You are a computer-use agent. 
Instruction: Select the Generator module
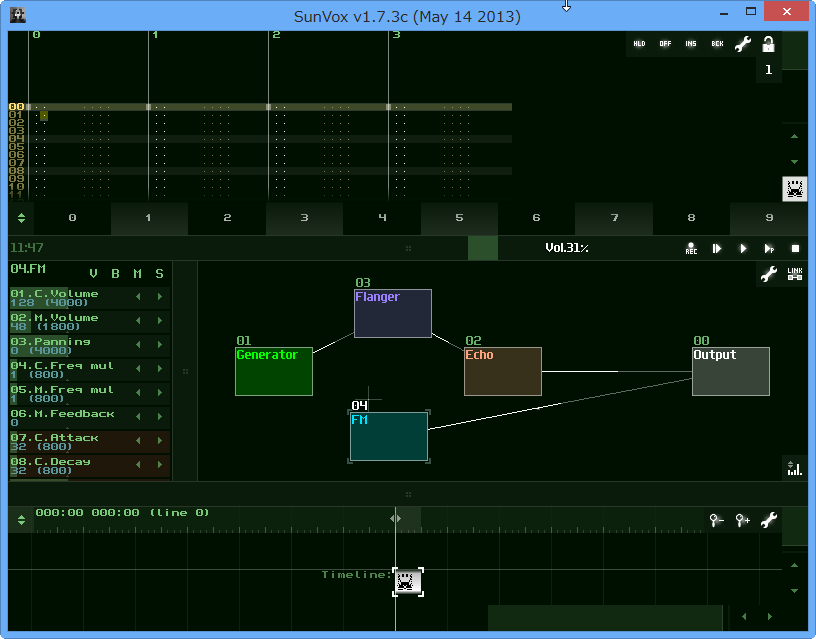pos(274,372)
